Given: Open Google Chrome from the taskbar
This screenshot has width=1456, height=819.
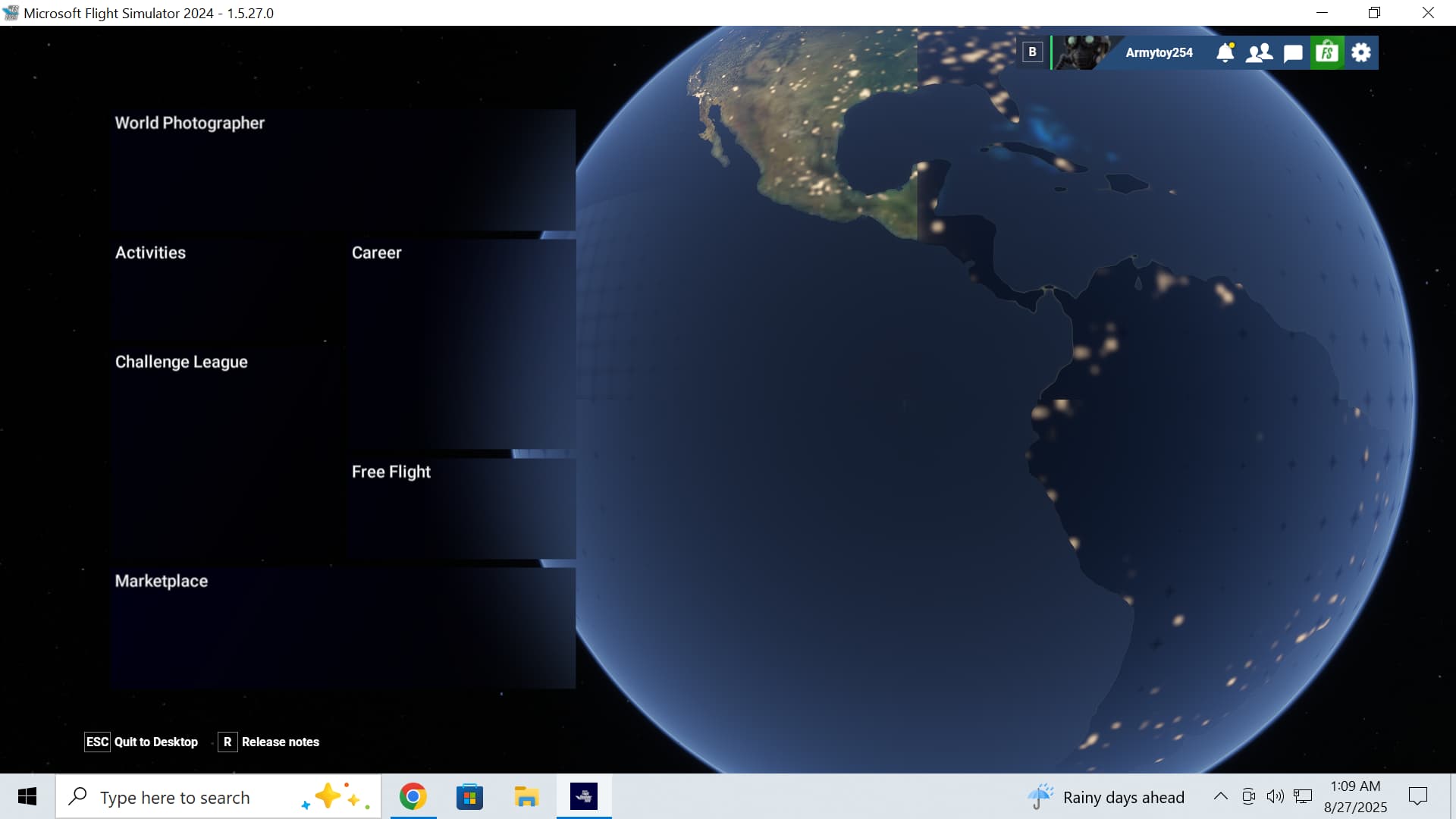Looking at the screenshot, I should 413,797.
